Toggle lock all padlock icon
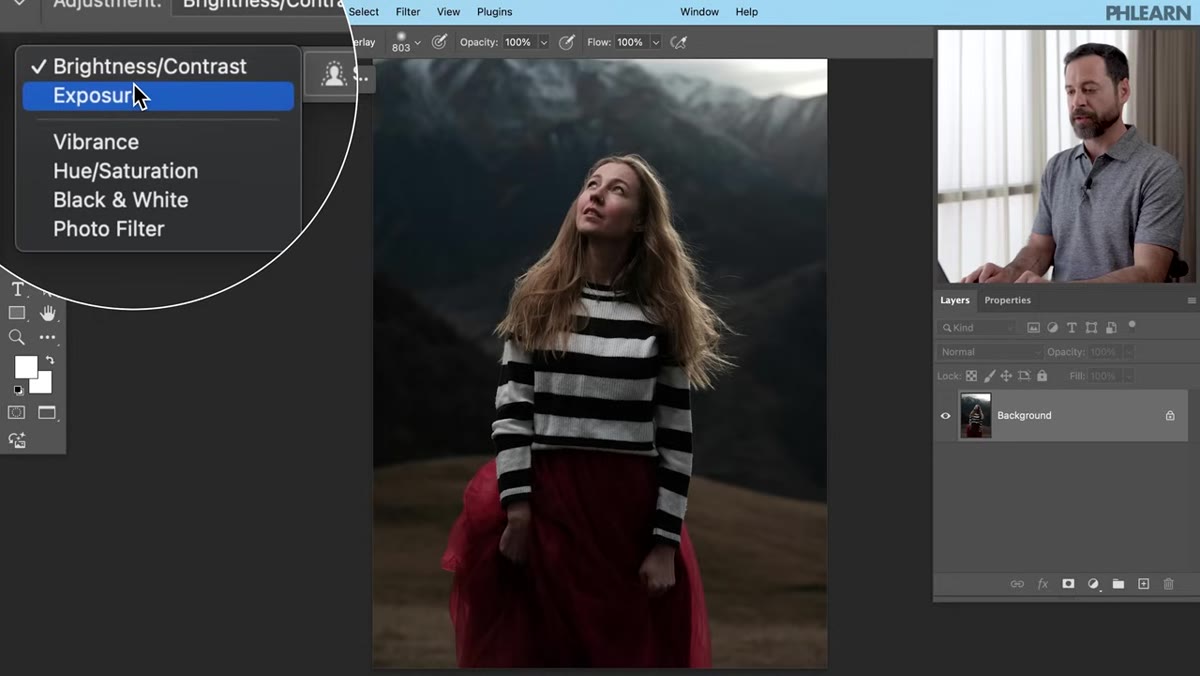1200x676 pixels. 1042,376
